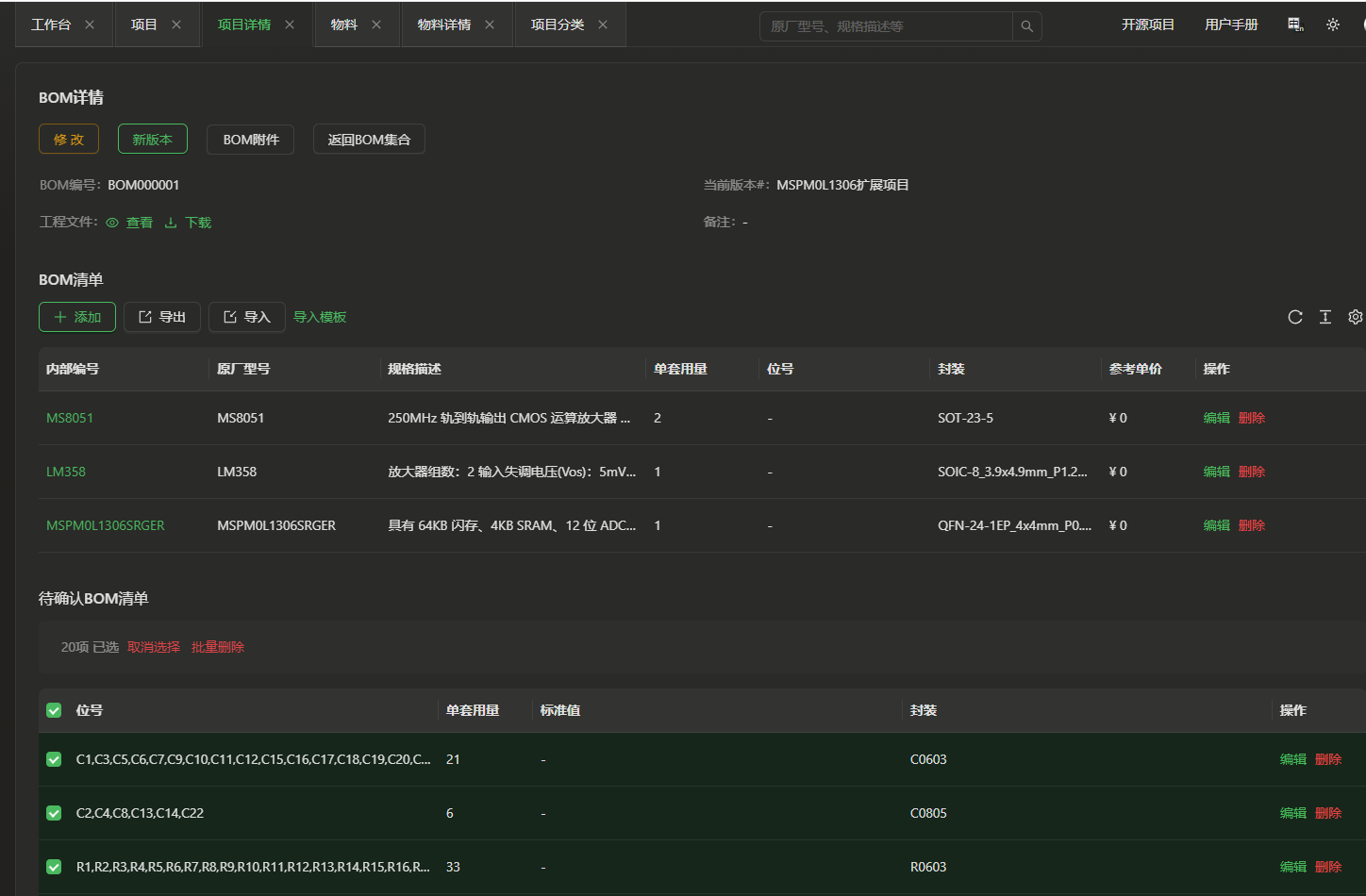
Task: Edit the LM358 BOM row
Action: click(1217, 472)
